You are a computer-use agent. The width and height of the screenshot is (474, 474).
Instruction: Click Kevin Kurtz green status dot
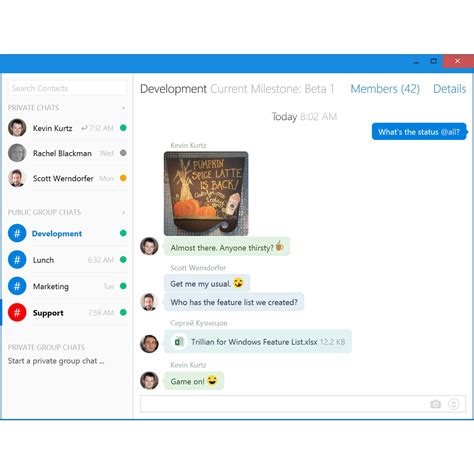123,128
